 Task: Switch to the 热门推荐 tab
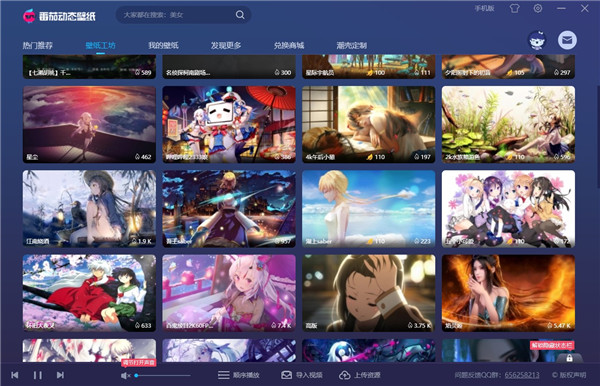click(x=38, y=46)
